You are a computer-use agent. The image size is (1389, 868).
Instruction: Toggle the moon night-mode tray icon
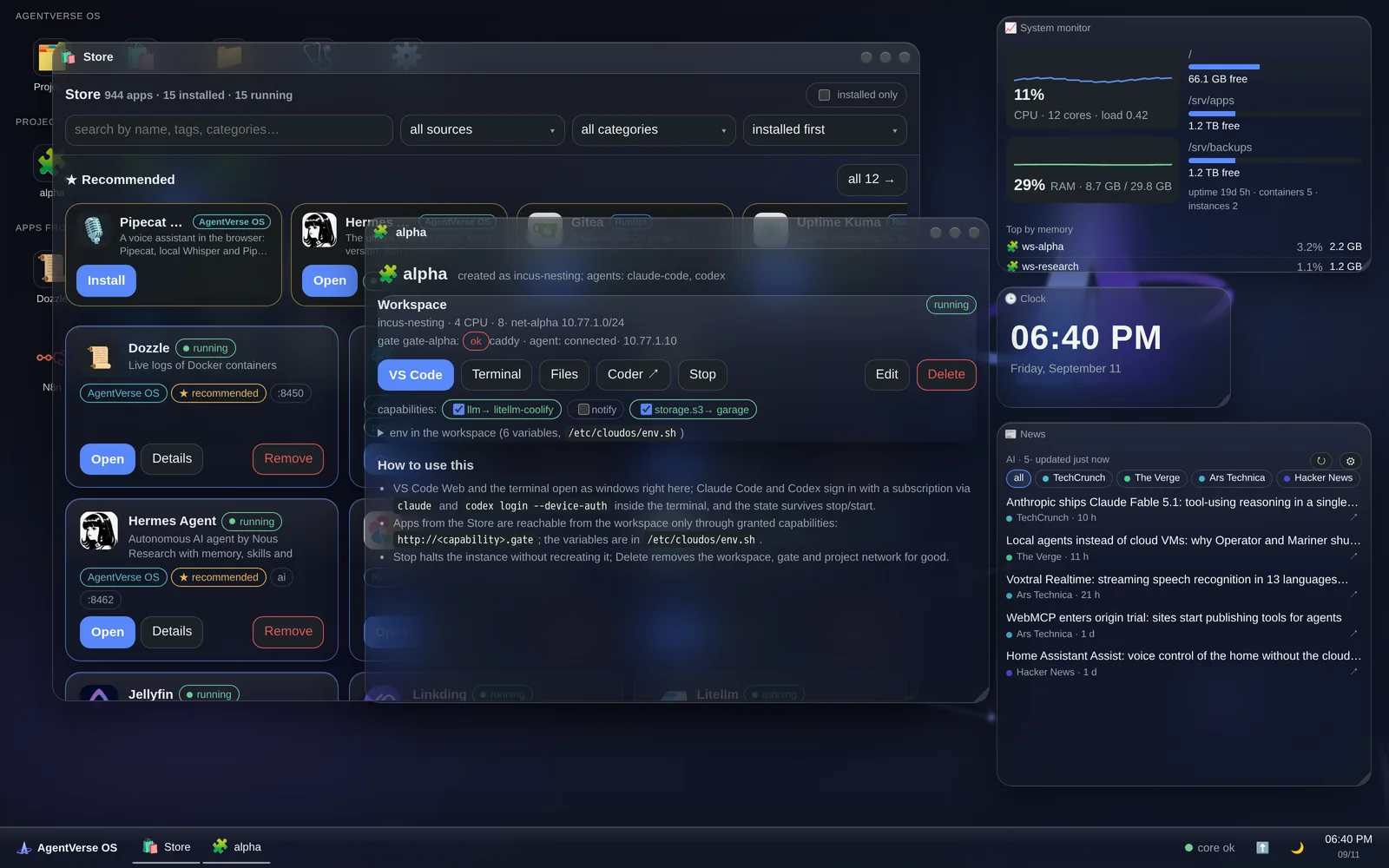(x=1297, y=847)
